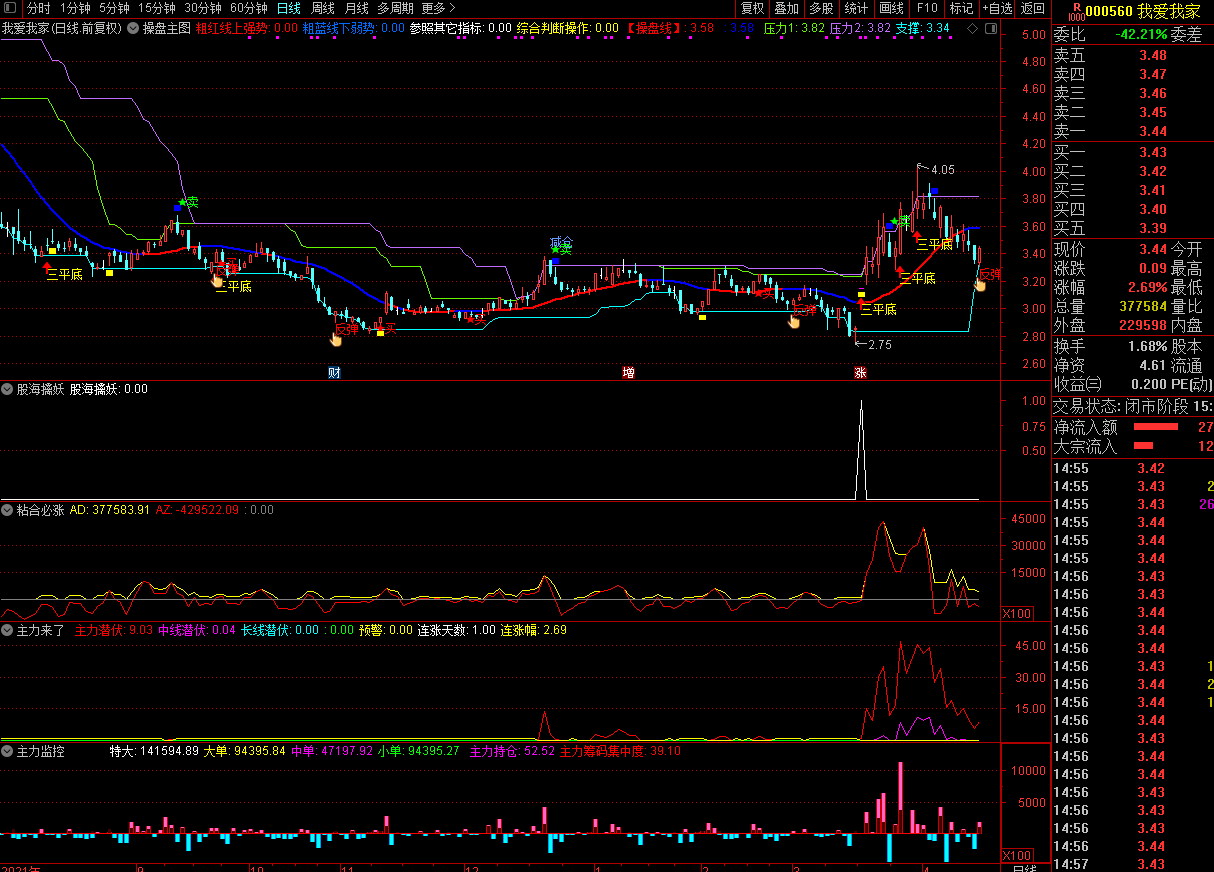1214x872 pixels.
Task: Toggle the 标记 mark button
Action: pyautogui.click(x=961, y=8)
